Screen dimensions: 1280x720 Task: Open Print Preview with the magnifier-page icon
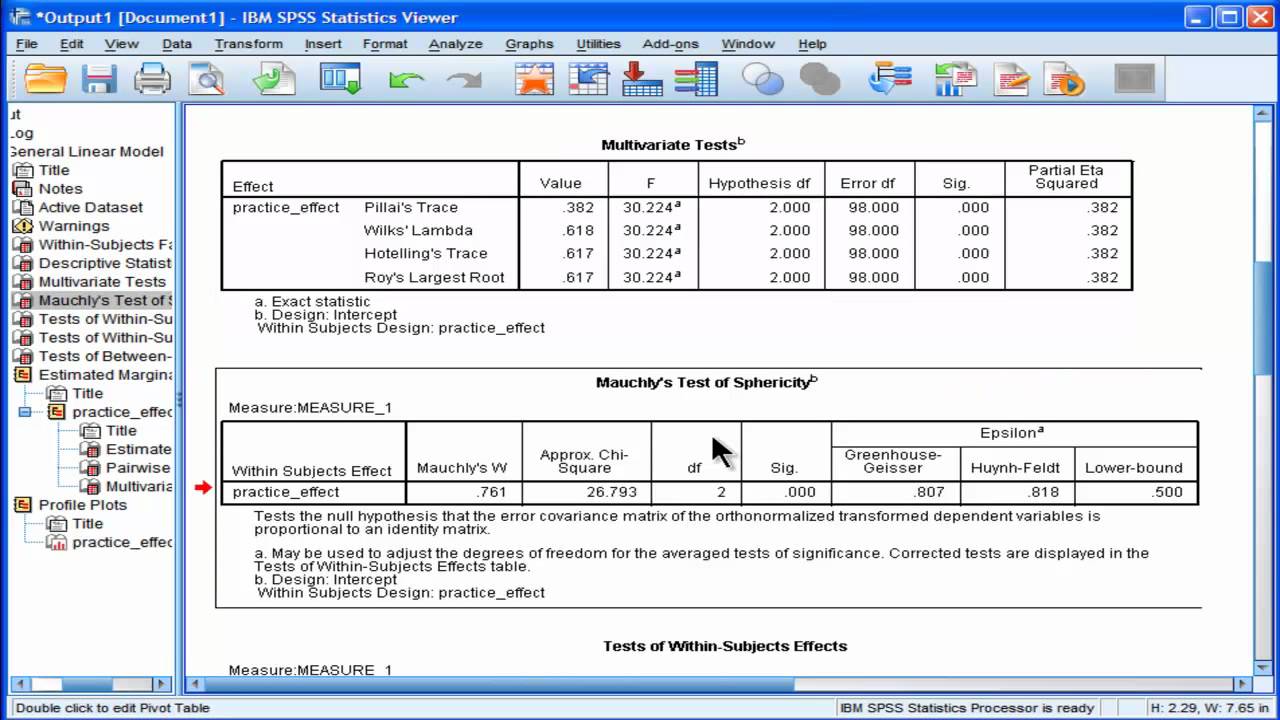(x=206, y=79)
